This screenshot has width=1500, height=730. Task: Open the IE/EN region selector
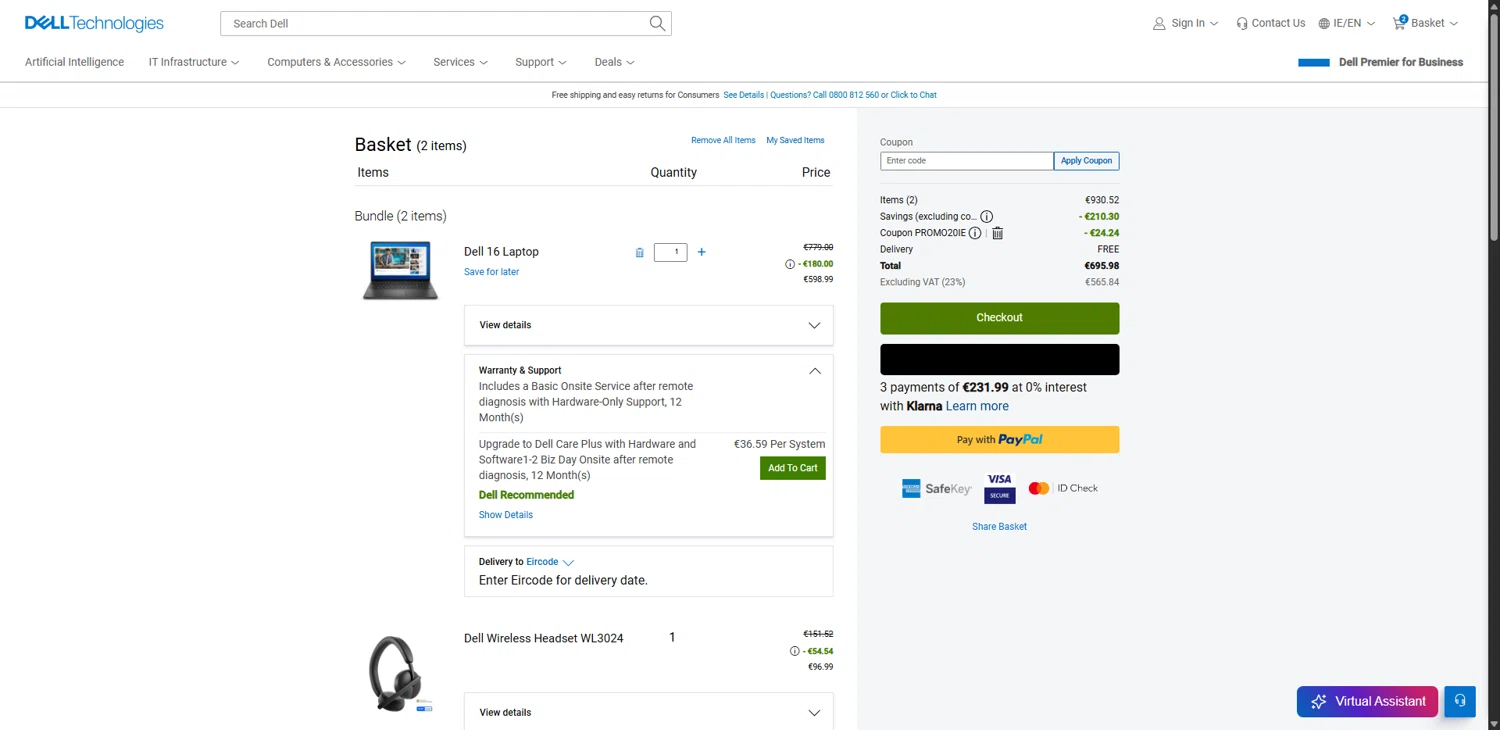[1346, 23]
